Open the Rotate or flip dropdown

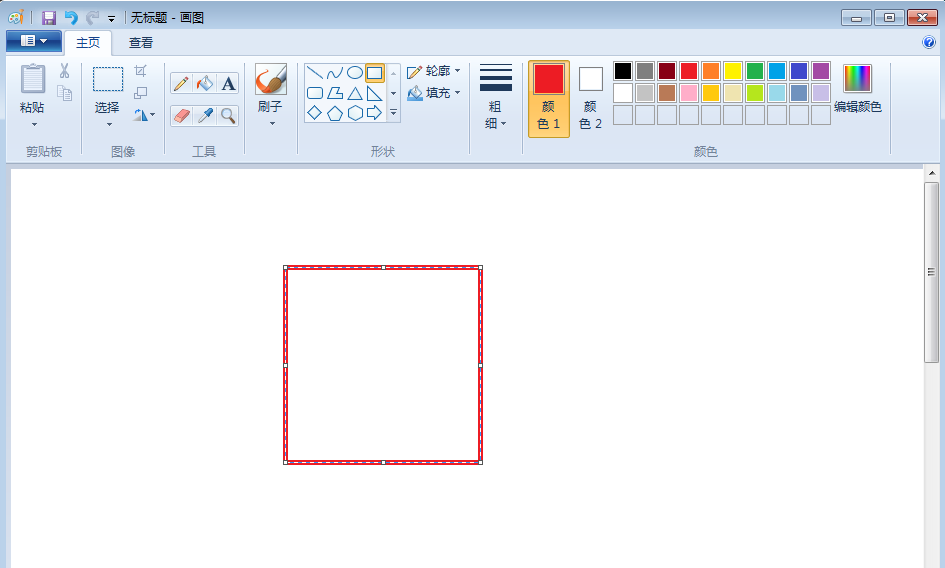click(144, 115)
